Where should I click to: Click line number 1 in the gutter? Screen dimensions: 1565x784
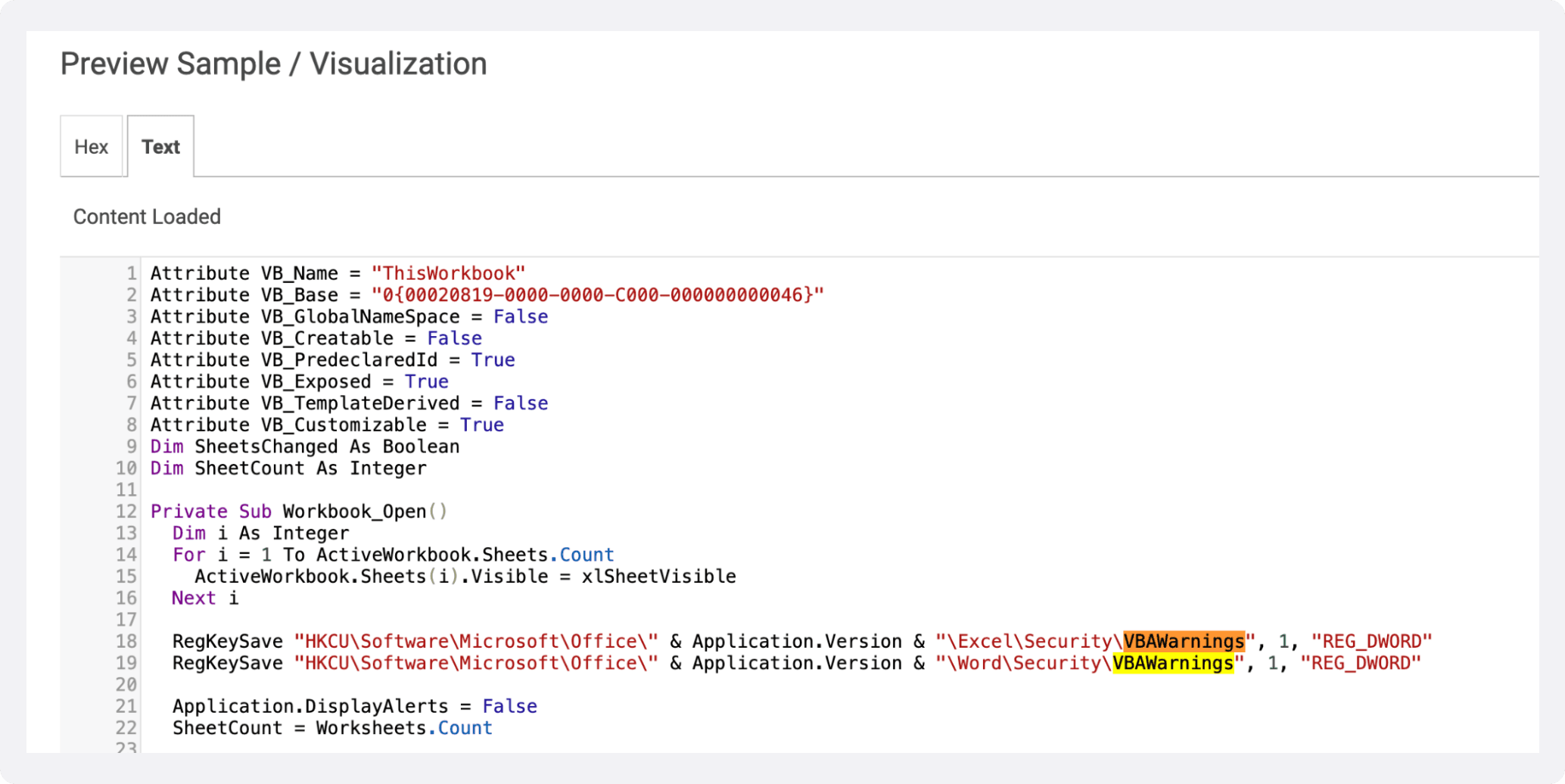(x=130, y=273)
